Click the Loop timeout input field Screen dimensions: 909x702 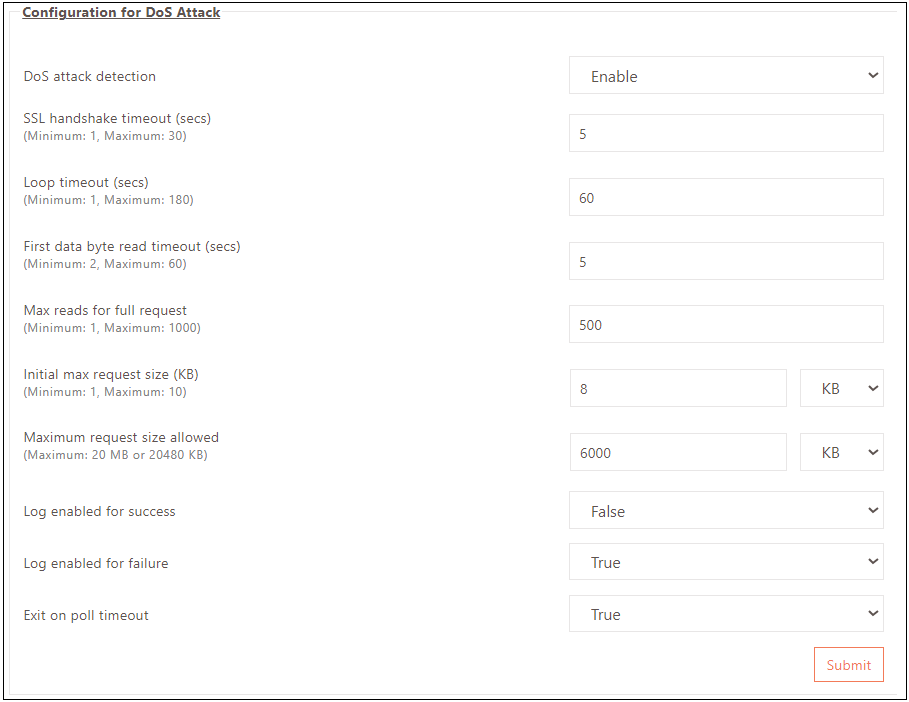(726, 198)
